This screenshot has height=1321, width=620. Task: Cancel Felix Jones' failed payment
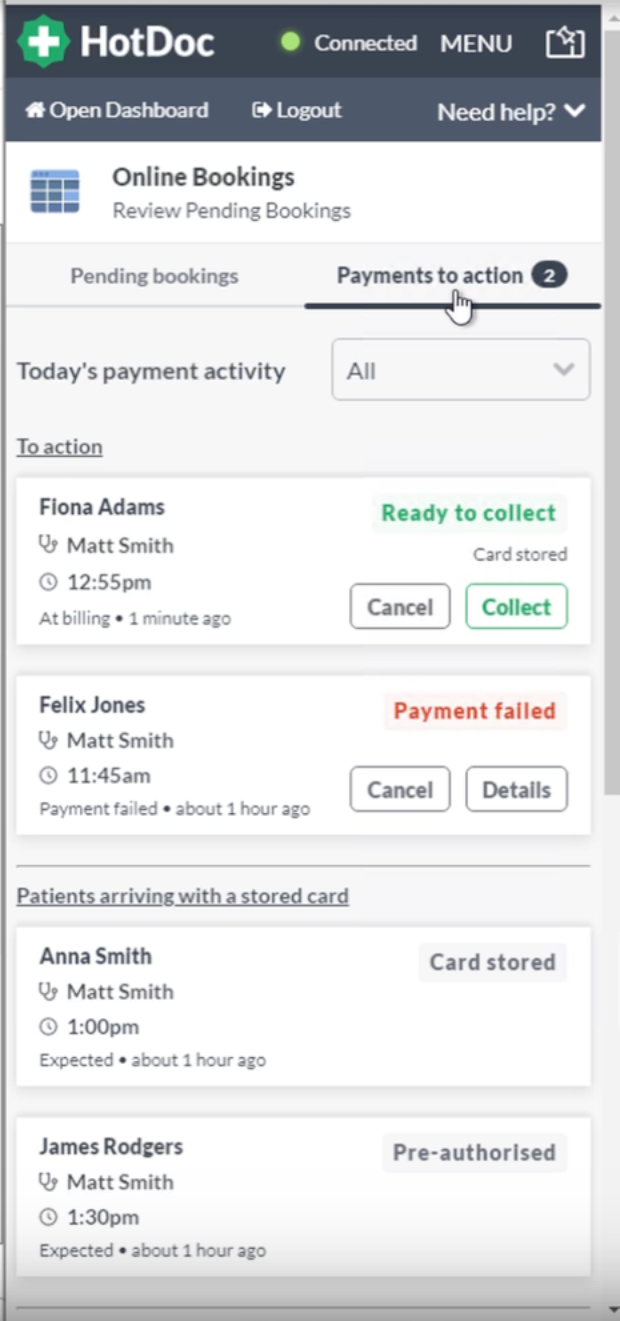tap(399, 790)
